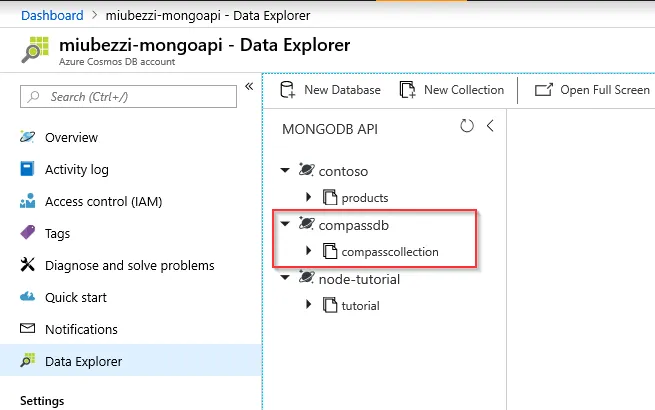Click the Notifications envelope icon
Screen dimensions: 655x410
28,328
